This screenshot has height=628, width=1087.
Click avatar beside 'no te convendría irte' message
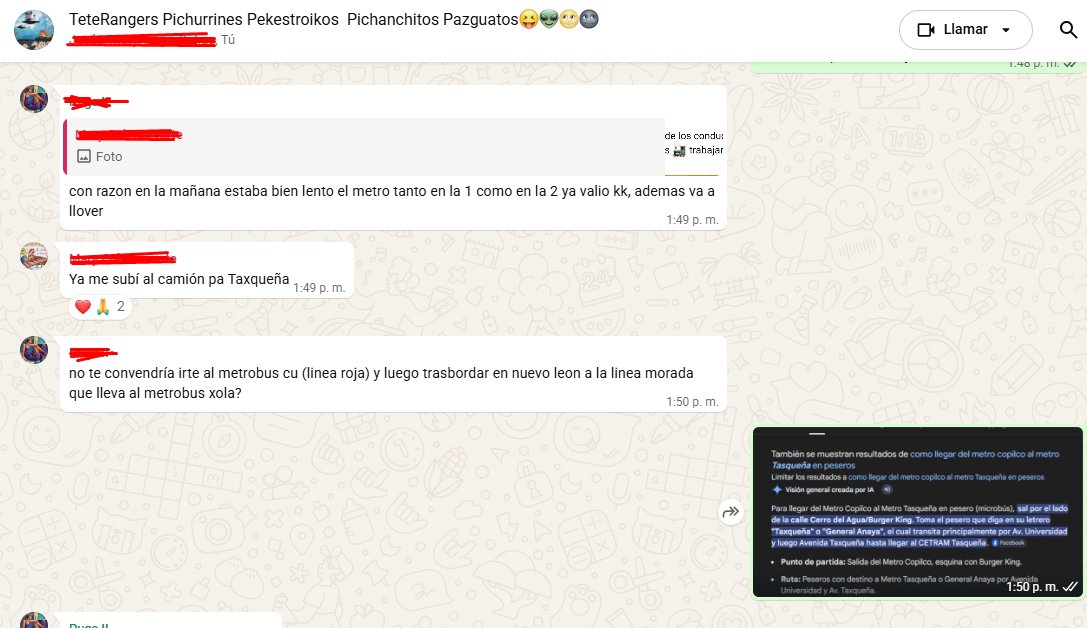point(34,350)
